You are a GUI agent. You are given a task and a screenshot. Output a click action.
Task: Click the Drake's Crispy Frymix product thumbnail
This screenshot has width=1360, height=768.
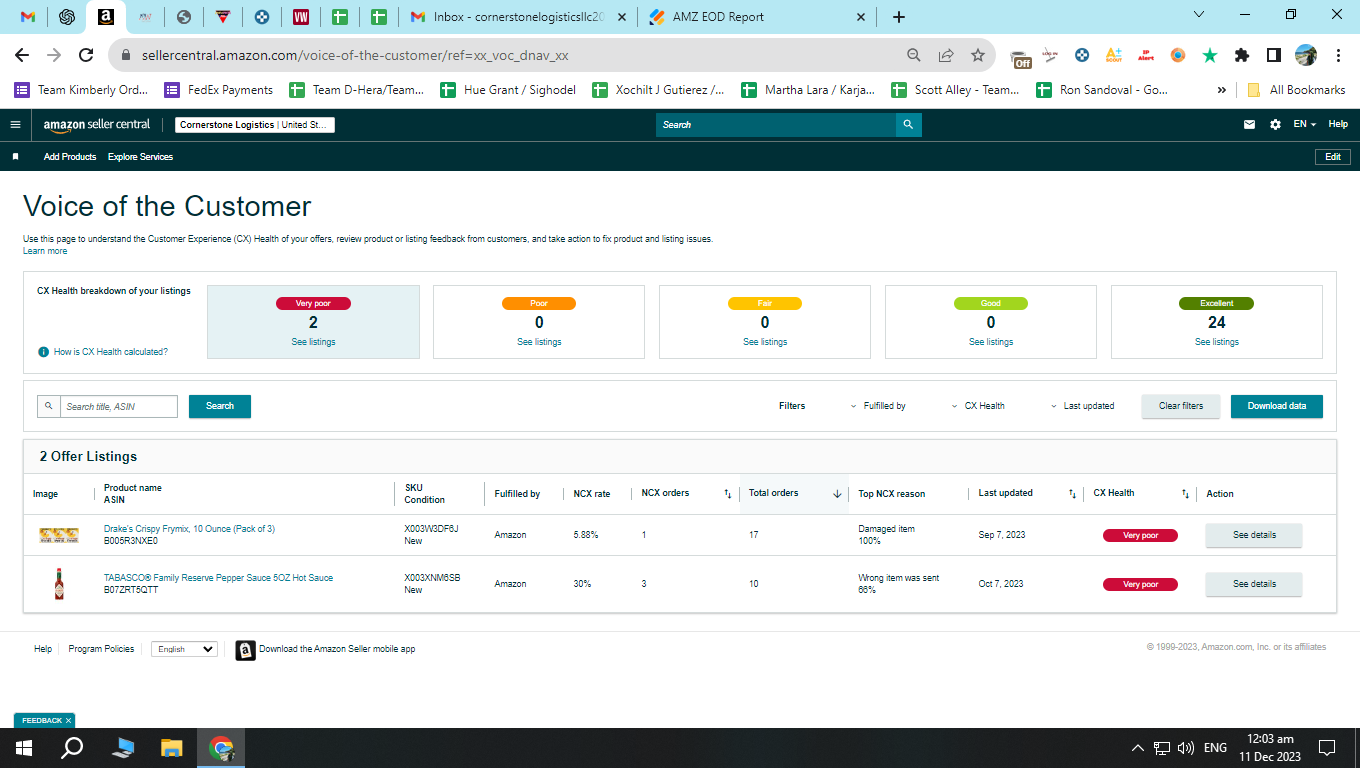(x=59, y=535)
